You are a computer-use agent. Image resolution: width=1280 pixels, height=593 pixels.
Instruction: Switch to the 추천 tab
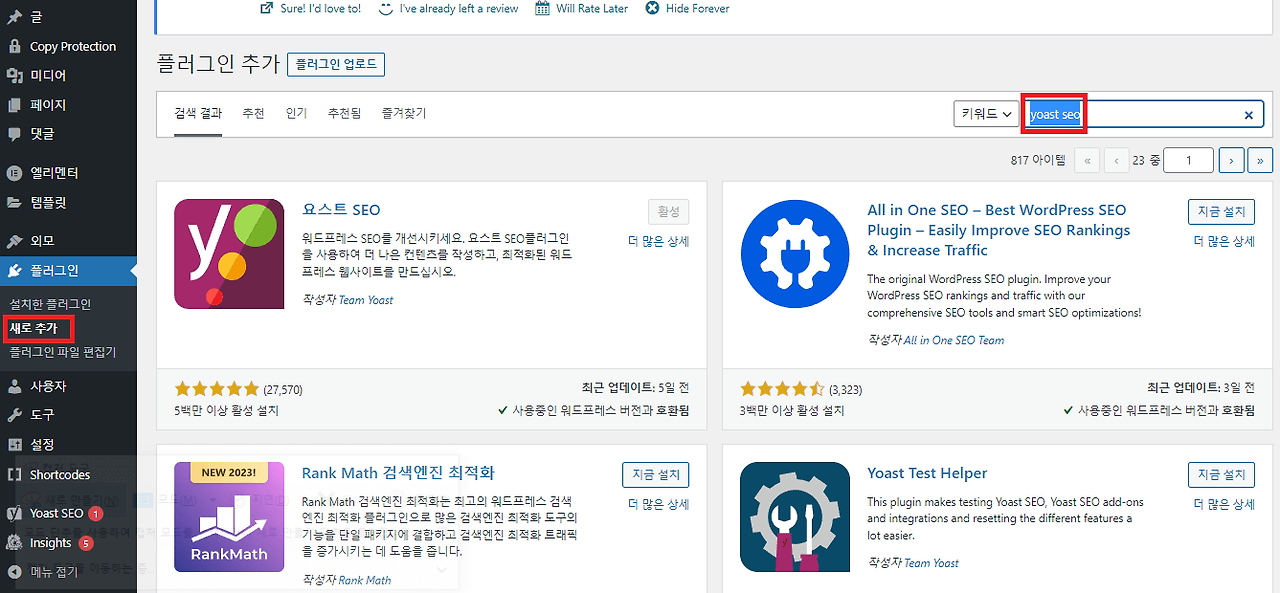[x=253, y=113]
